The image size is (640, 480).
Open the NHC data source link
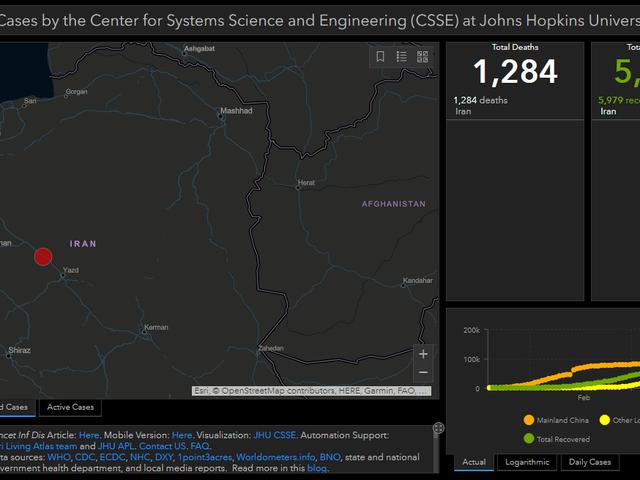click(x=140, y=457)
